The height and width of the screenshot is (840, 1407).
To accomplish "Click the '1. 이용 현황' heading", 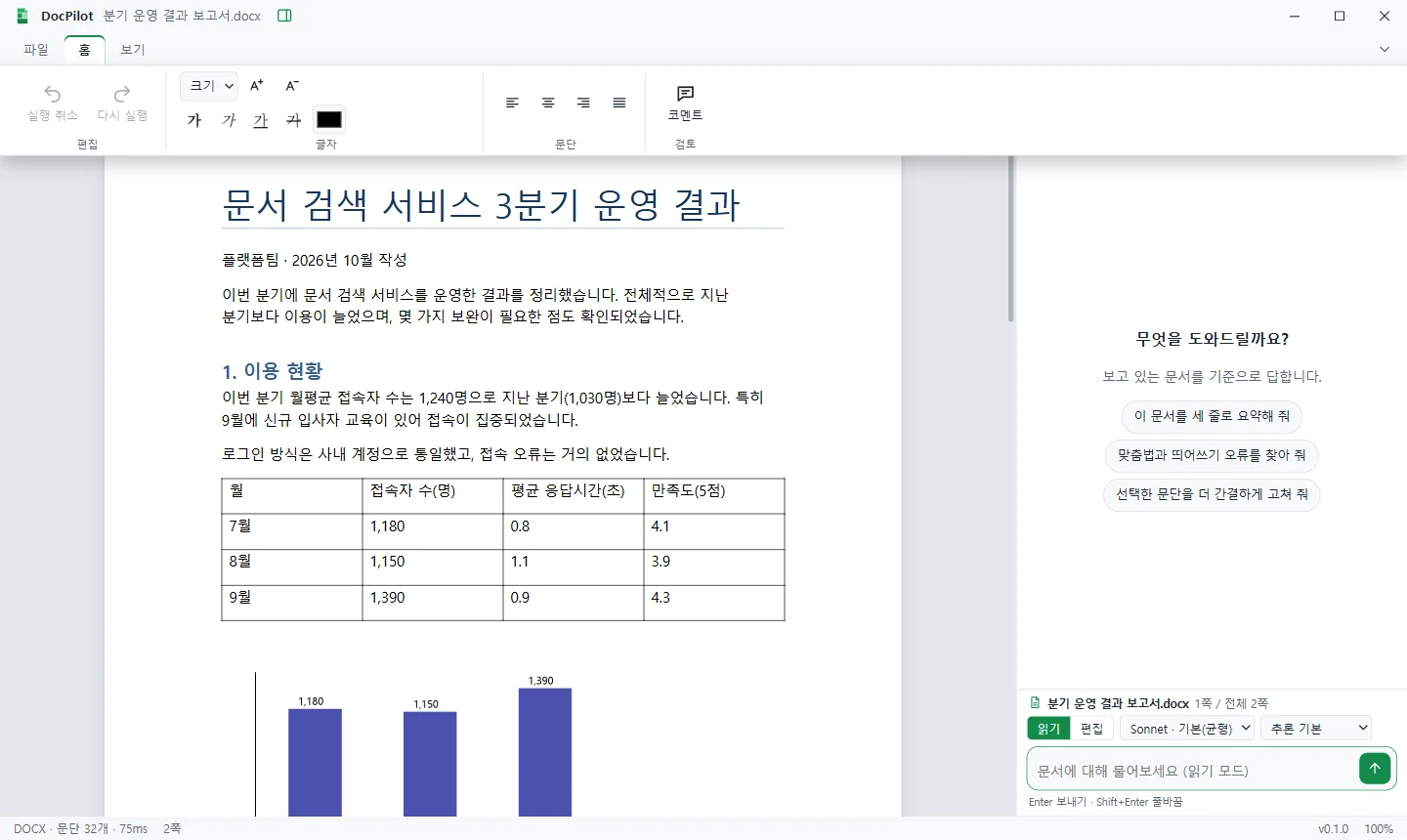I will [x=273, y=371].
